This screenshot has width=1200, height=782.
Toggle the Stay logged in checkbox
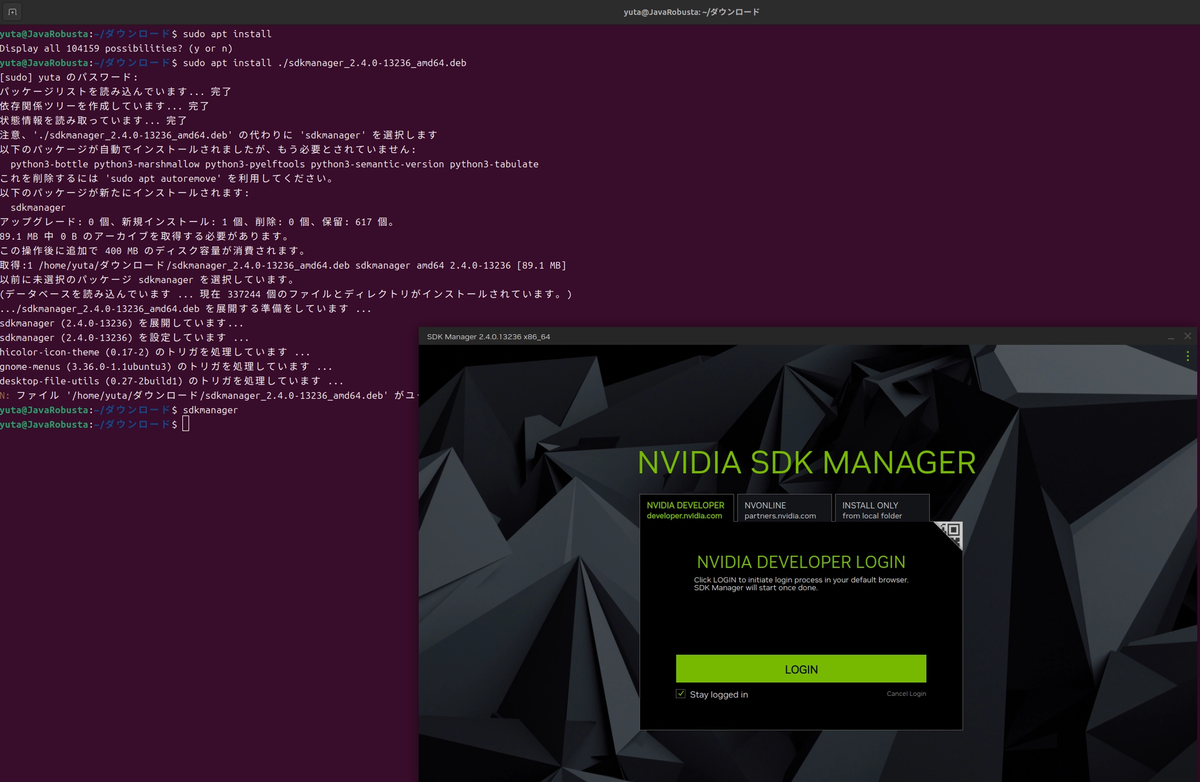pos(681,693)
